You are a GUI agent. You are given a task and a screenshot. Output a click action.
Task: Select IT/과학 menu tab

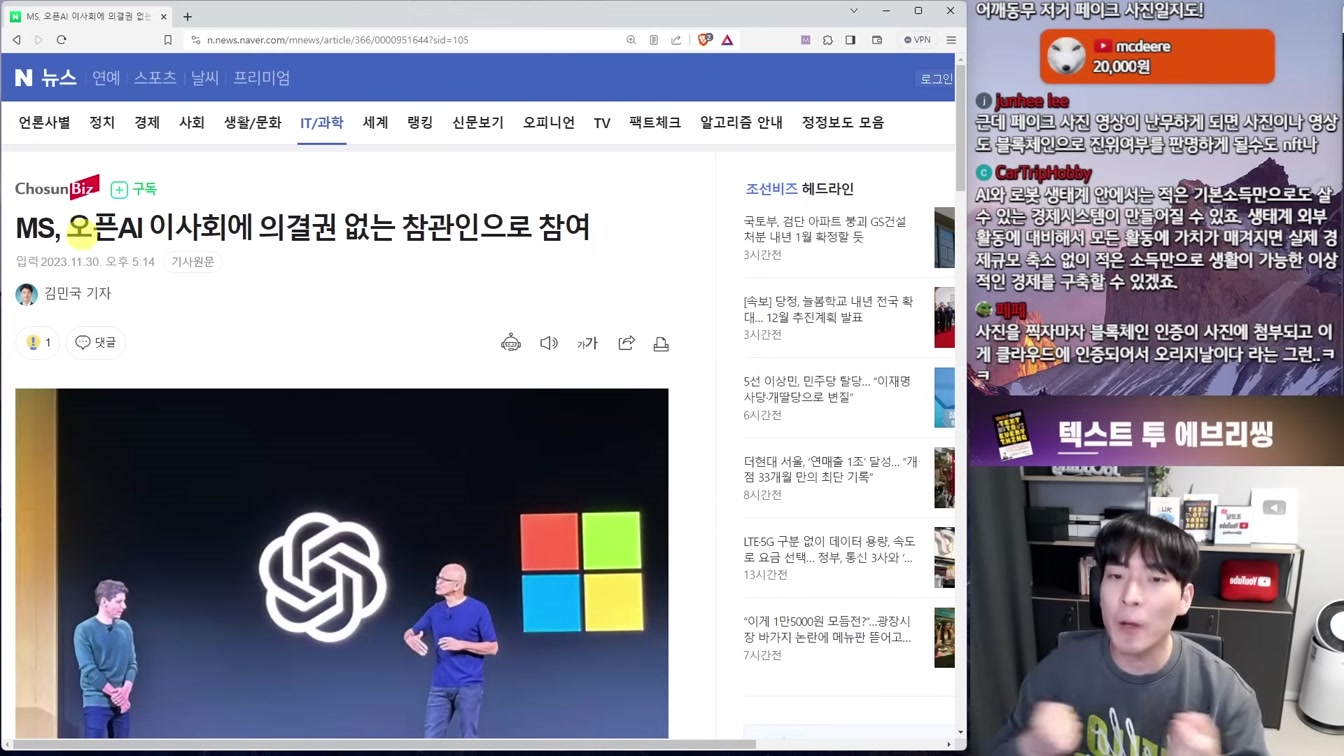coord(322,122)
